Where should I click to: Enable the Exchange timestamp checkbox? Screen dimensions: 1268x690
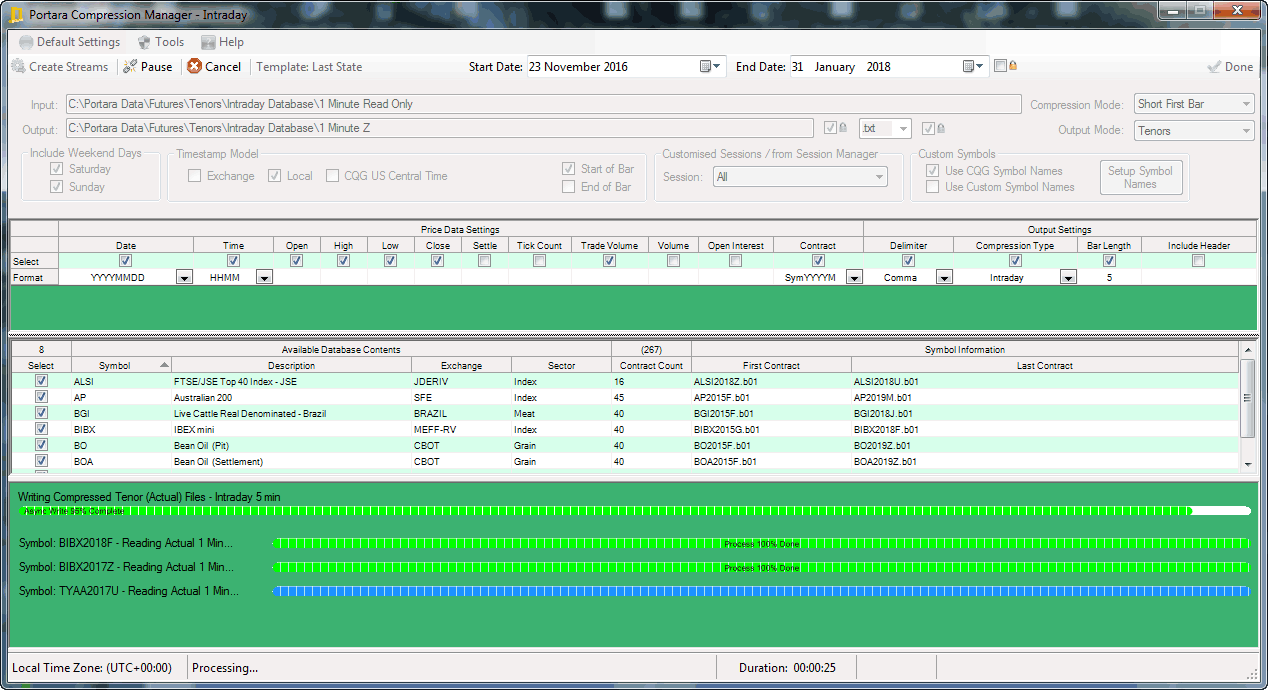click(x=194, y=176)
